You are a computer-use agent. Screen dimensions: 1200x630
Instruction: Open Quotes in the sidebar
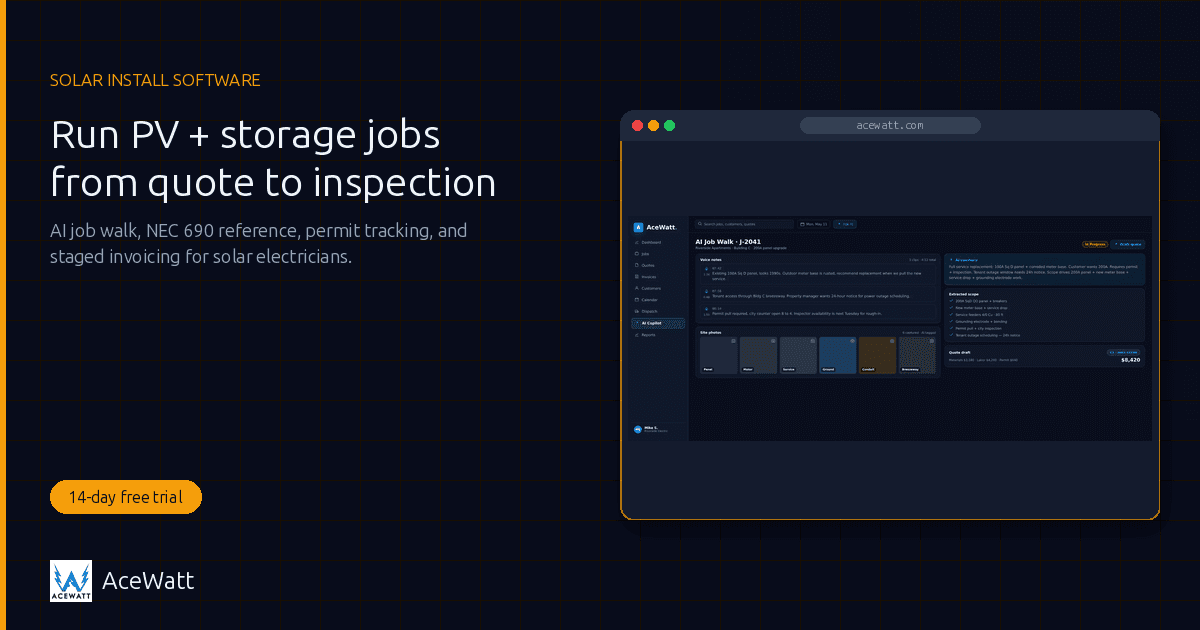coord(660,265)
